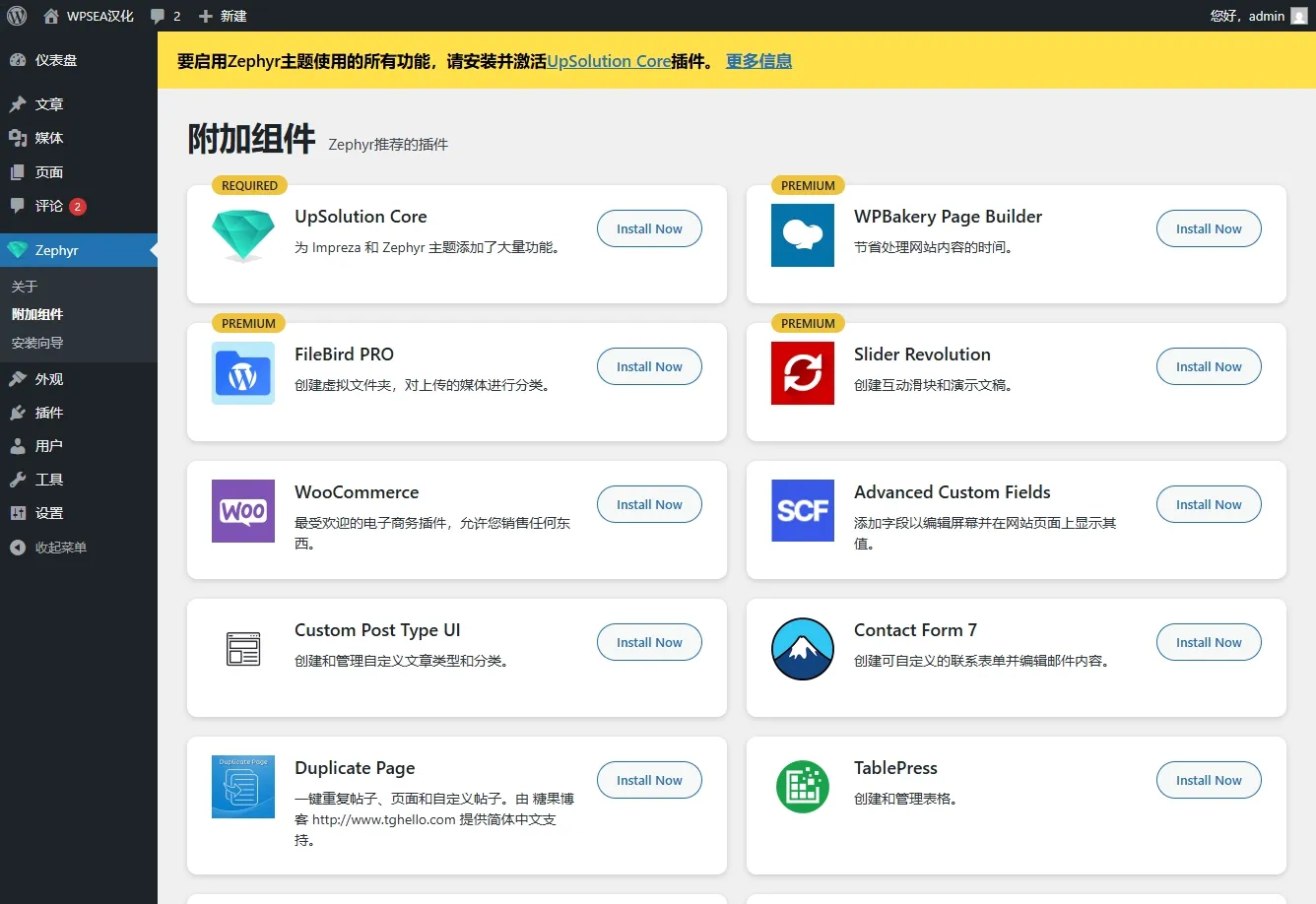Viewport: 1316px width, 904px height.
Task: Click the comments badge showing 2
Action: tap(78, 207)
